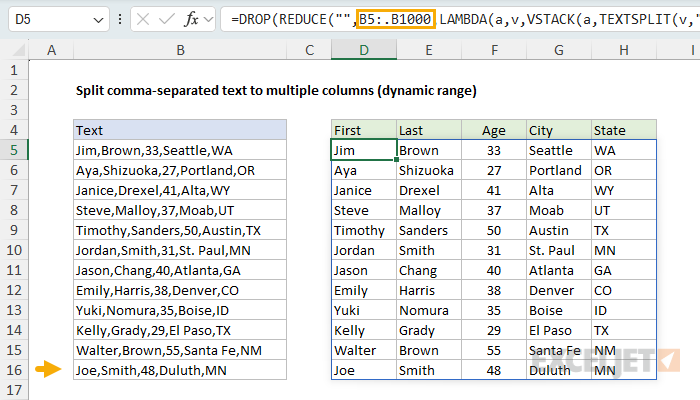This screenshot has width=700, height=400.
Task: Click the Text header cell in column B
Action: coord(180,130)
